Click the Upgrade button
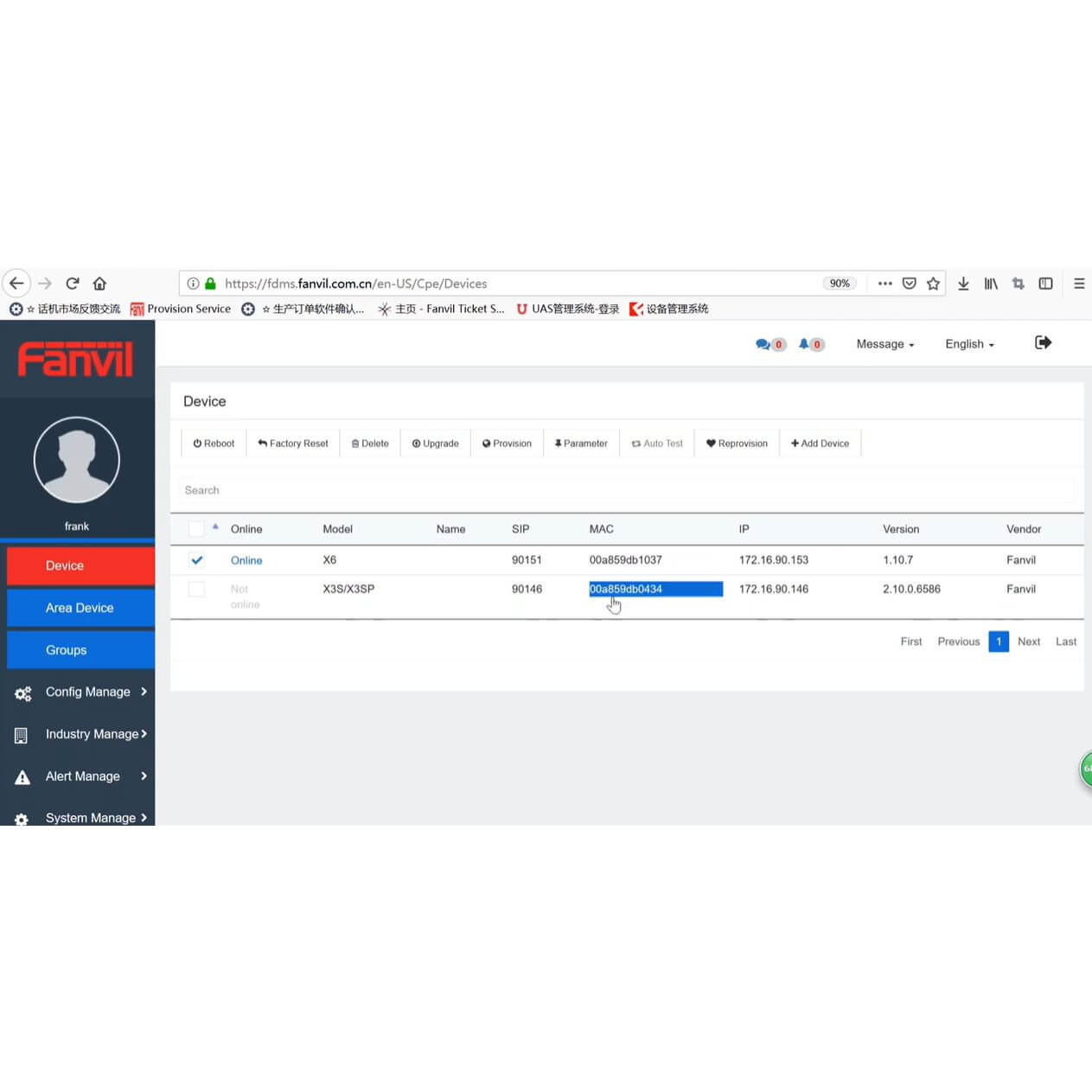Viewport: 1092px width, 1092px height. point(435,444)
